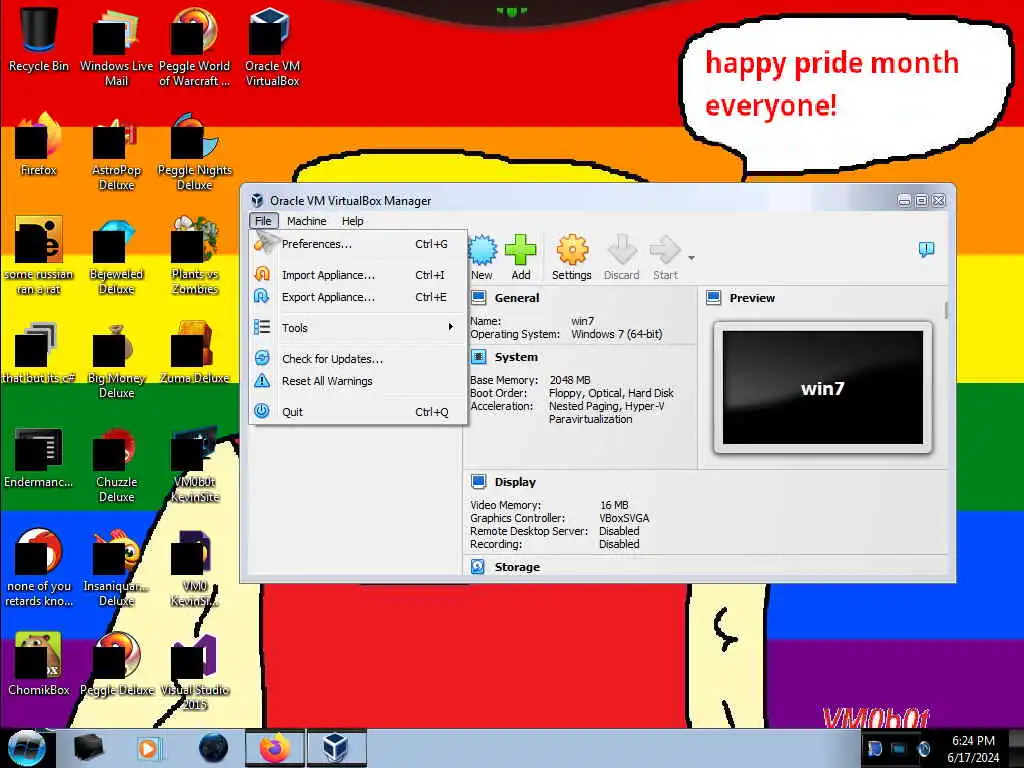Select Import Appliance... menu entry
The image size is (1024, 768).
(x=359, y=275)
